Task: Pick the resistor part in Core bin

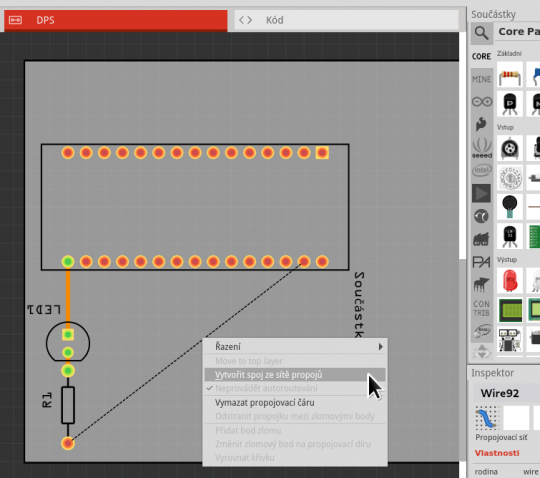Action: [510, 75]
